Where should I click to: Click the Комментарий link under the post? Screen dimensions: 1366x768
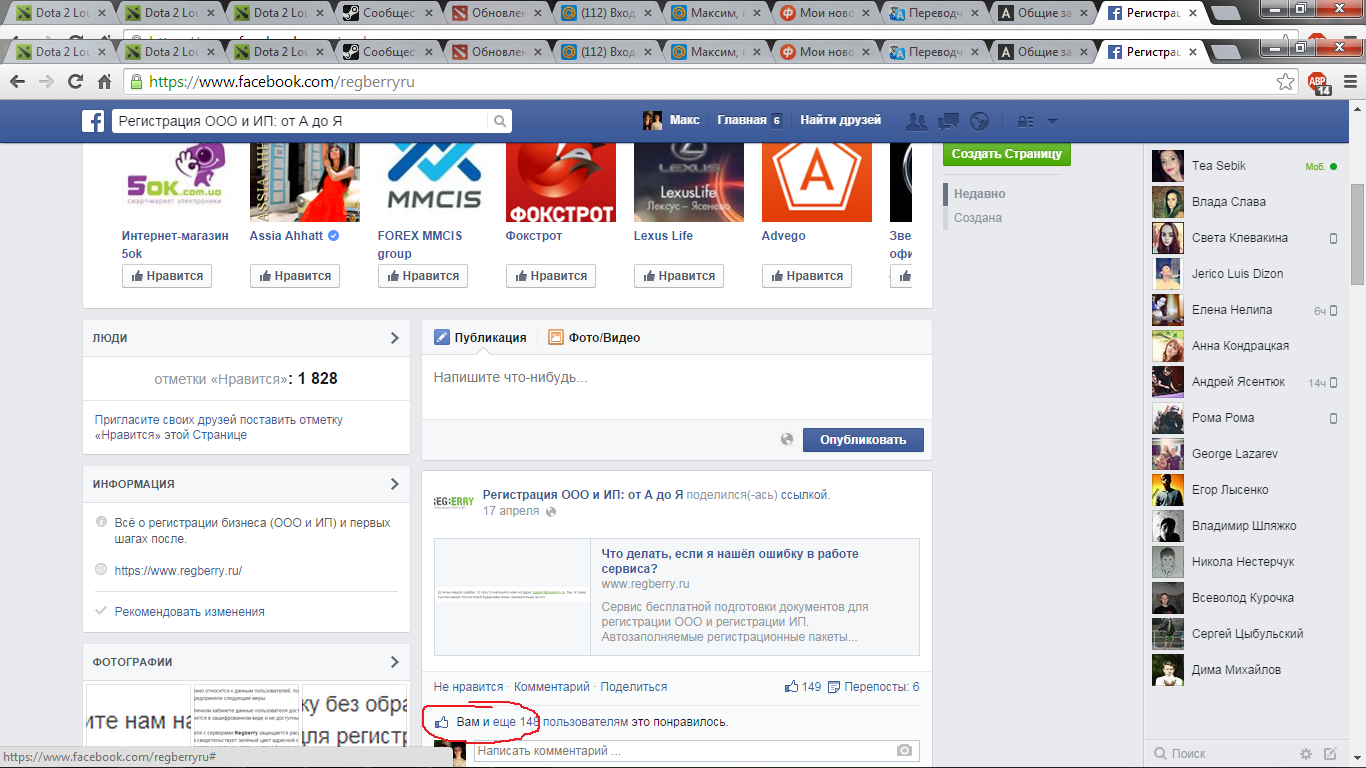552,687
